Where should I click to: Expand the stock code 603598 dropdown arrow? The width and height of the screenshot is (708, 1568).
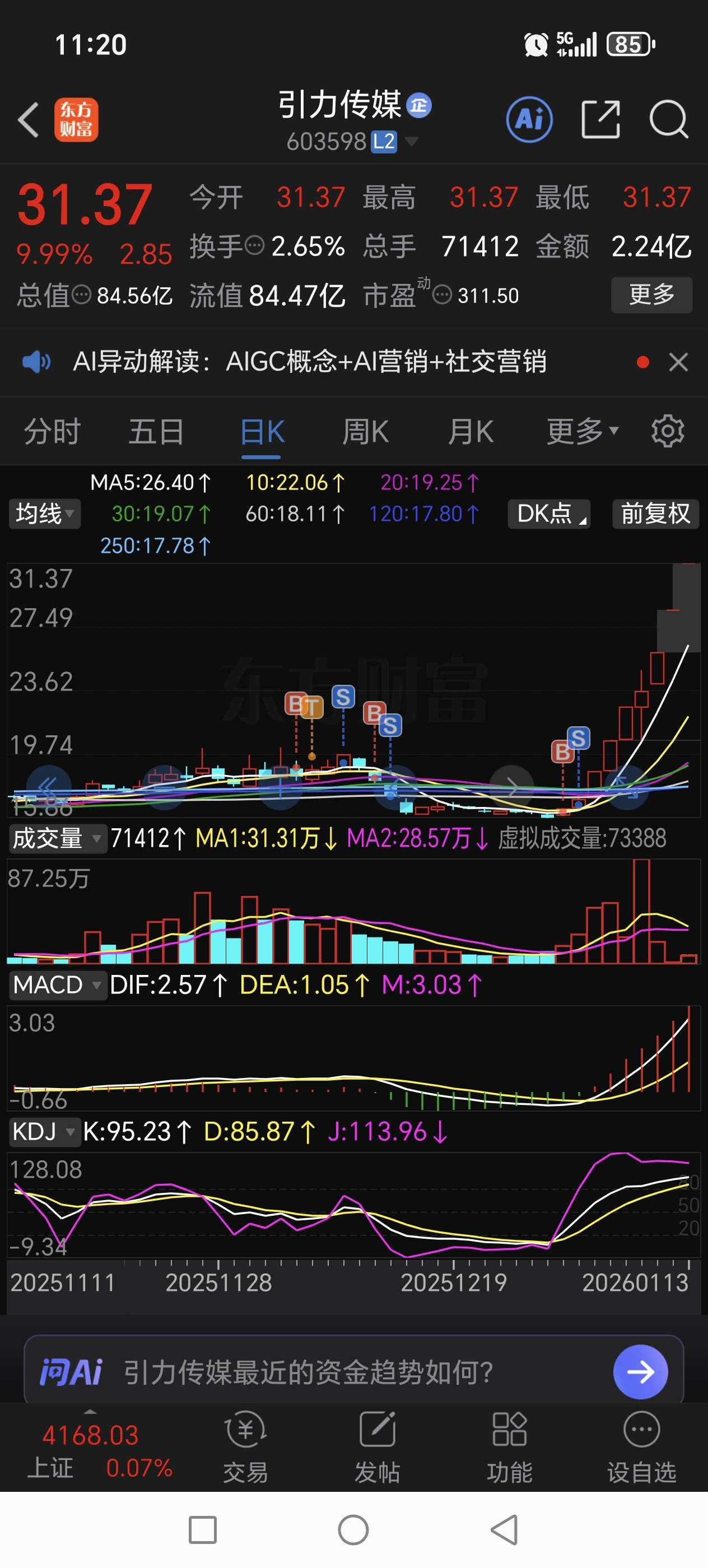pyautogui.click(x=412, y=142)
